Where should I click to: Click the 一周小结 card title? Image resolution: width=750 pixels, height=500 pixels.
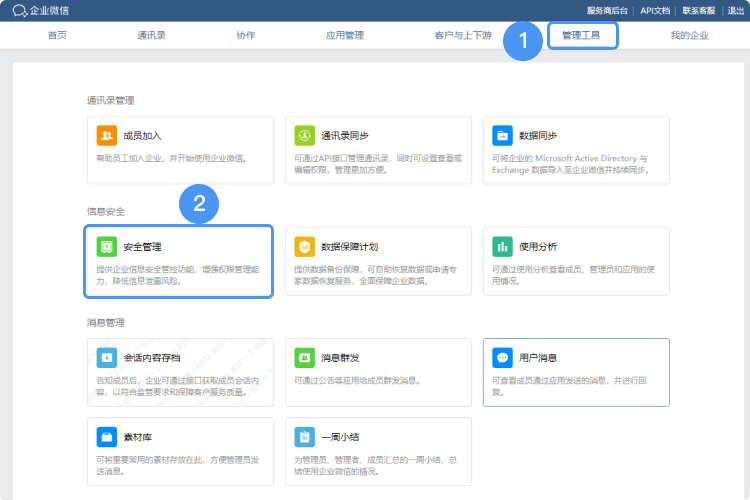tap(340, 437)
